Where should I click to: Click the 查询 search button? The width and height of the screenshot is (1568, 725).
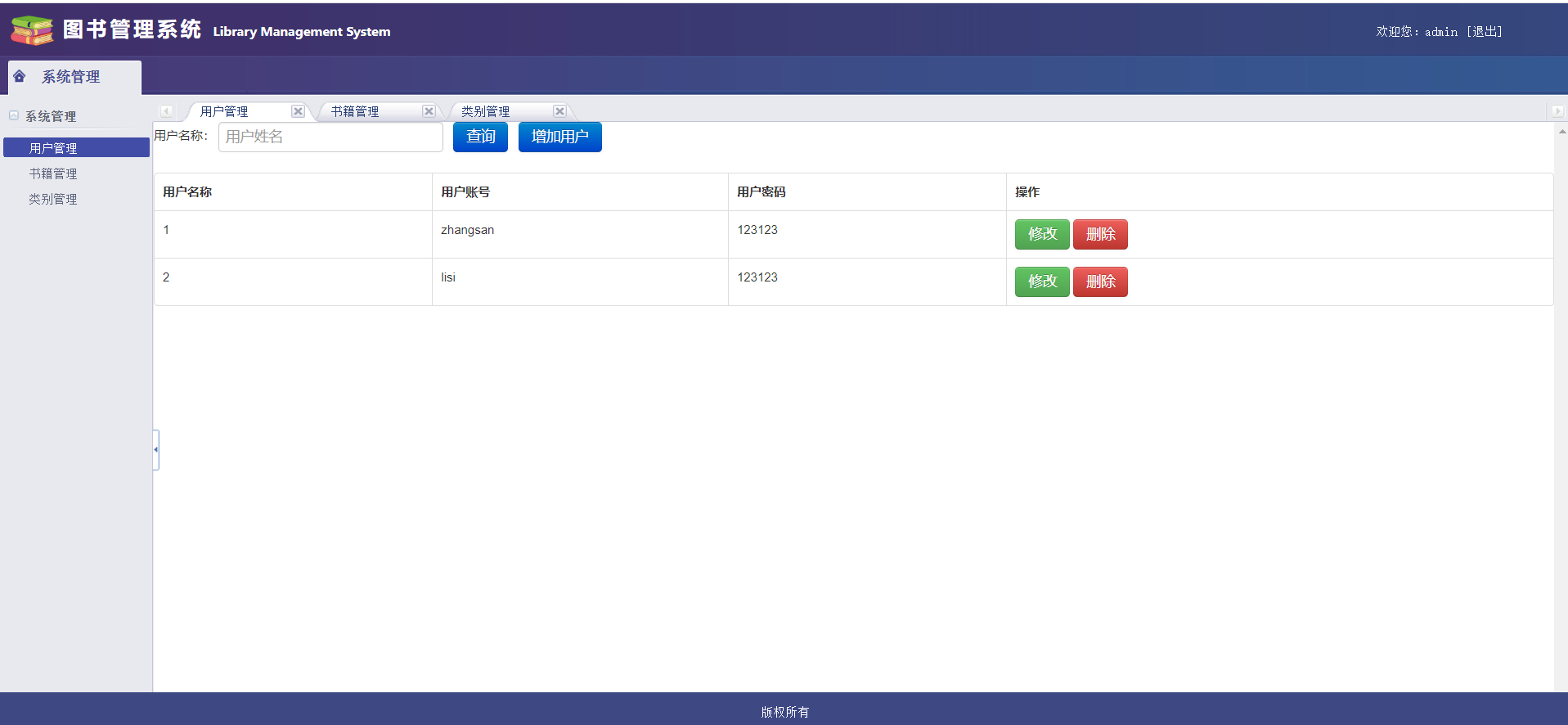coord(480,137)
